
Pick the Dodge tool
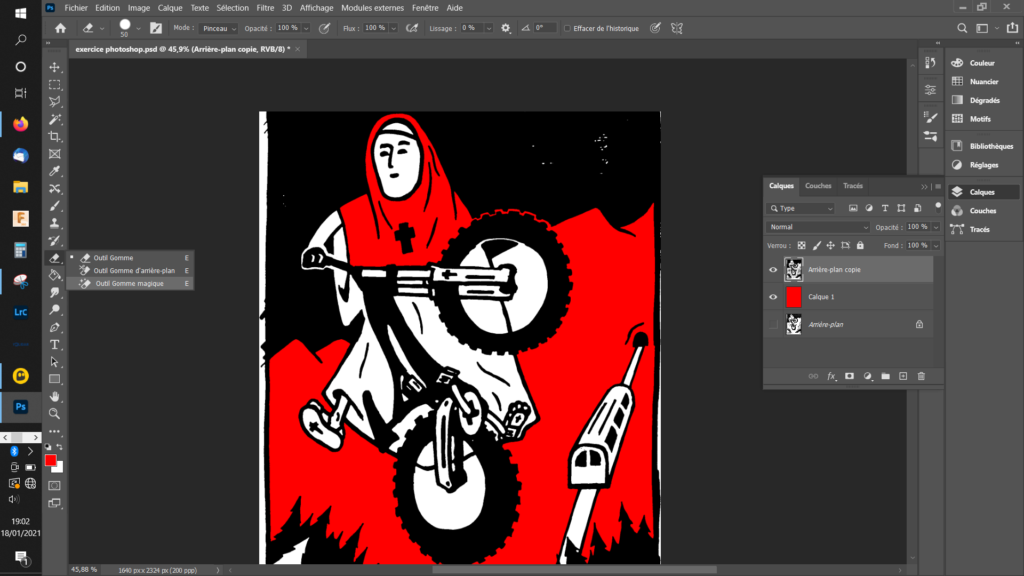point(55,310)
